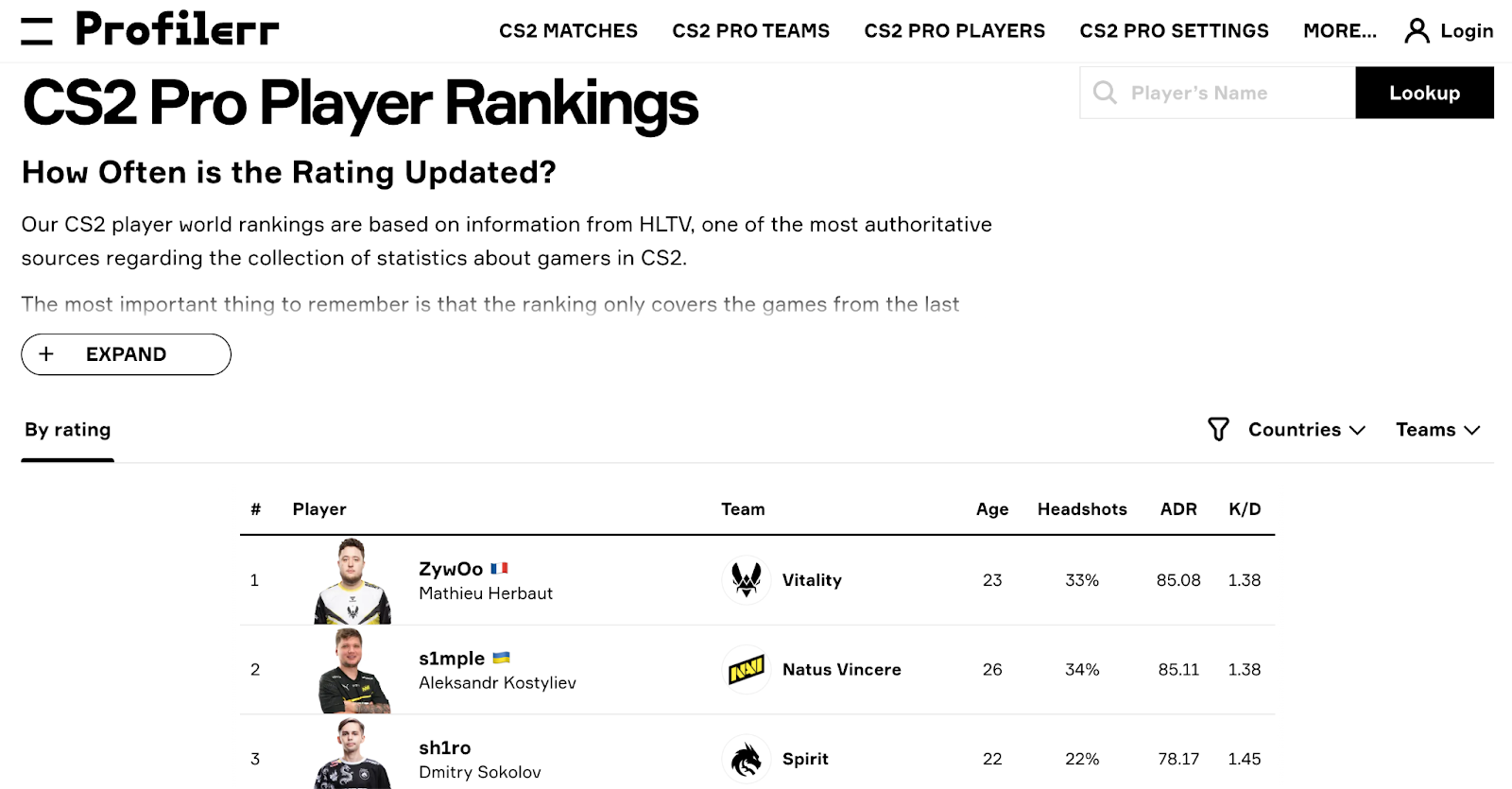Click the search magnifier icon
This screenshot has height=789, width=1512.
coord(1105,93)
